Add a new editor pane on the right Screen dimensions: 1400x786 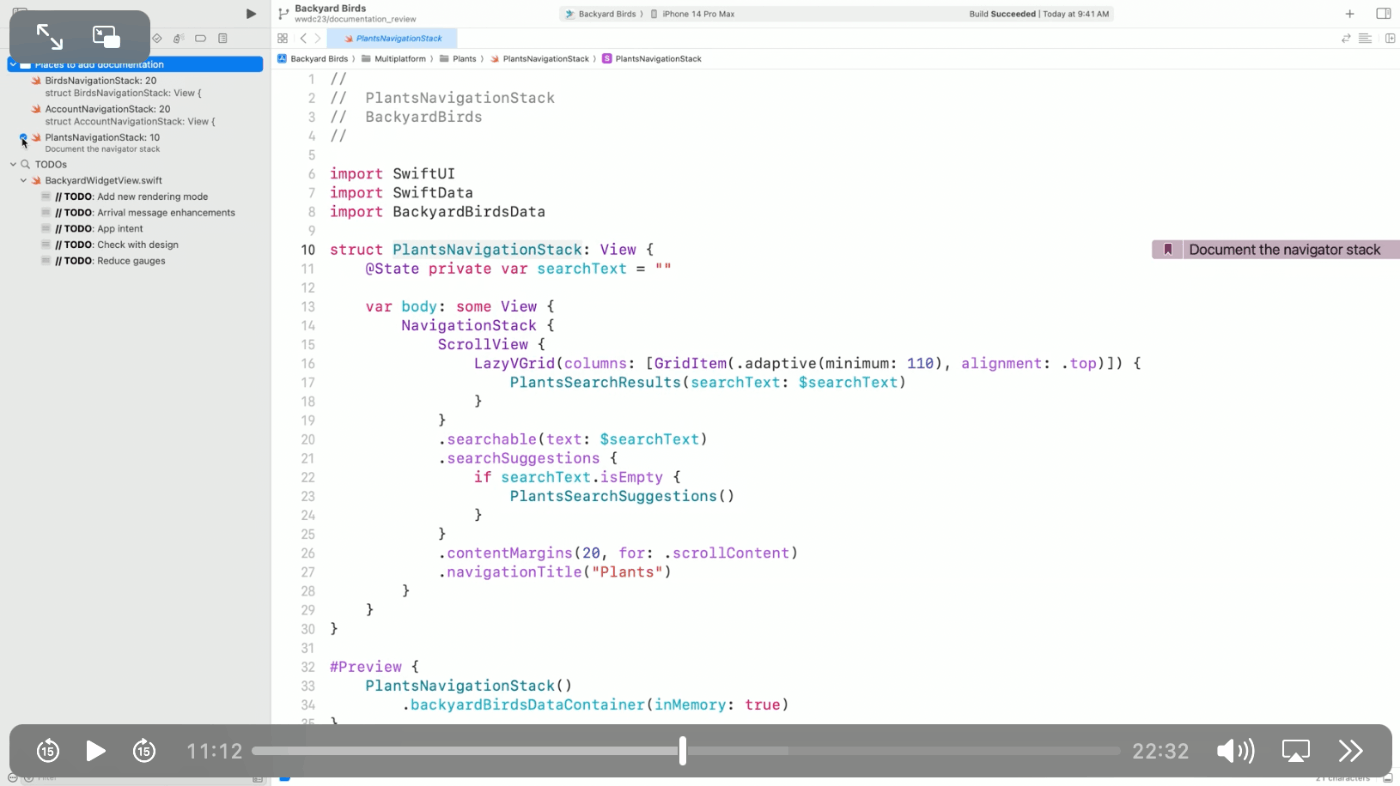tap(1390, 38)
